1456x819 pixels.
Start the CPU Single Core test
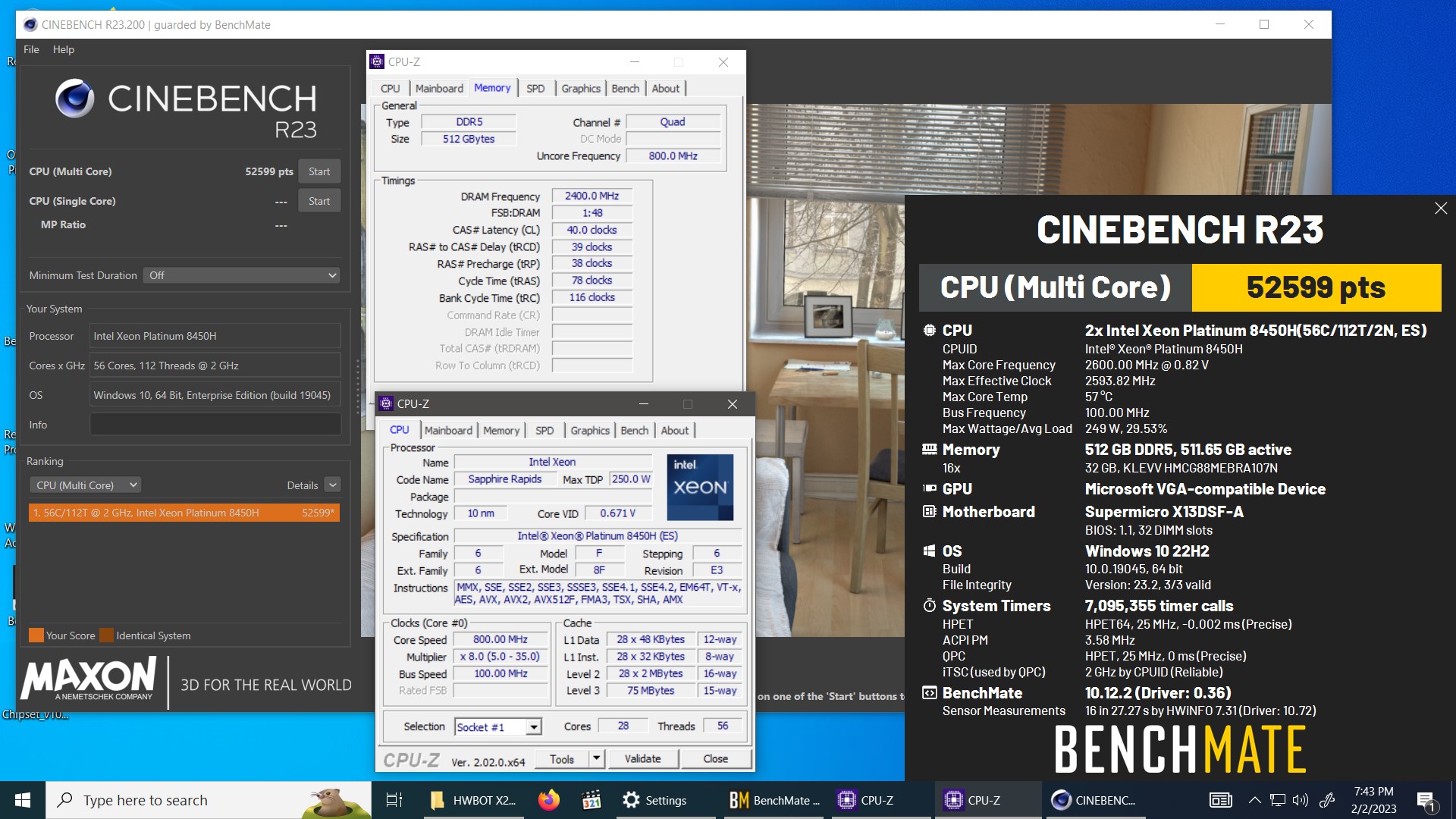pyautogui.click(x=319, y=201)
